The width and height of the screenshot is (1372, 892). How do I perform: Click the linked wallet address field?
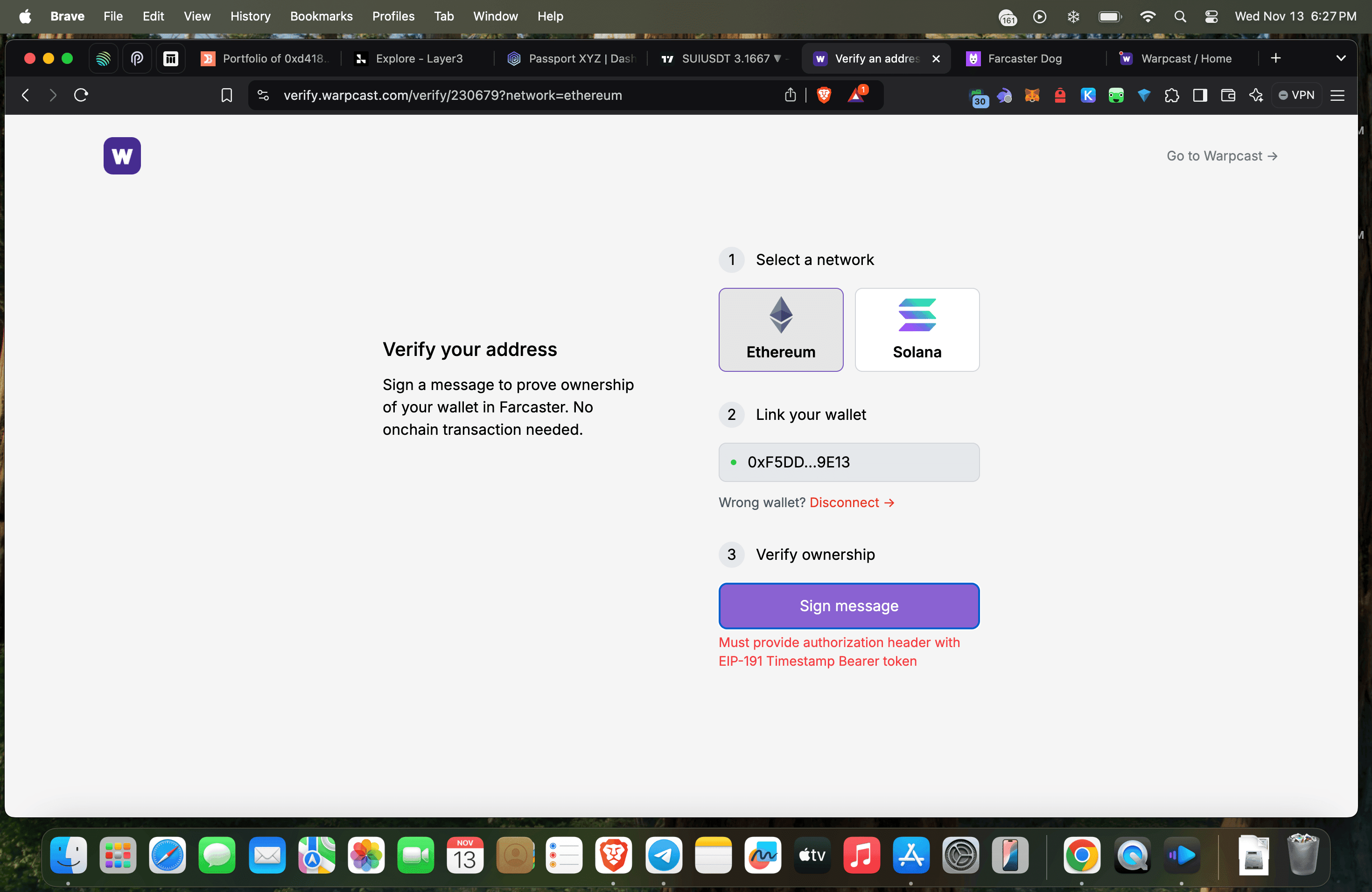click(x=848, y=462)
